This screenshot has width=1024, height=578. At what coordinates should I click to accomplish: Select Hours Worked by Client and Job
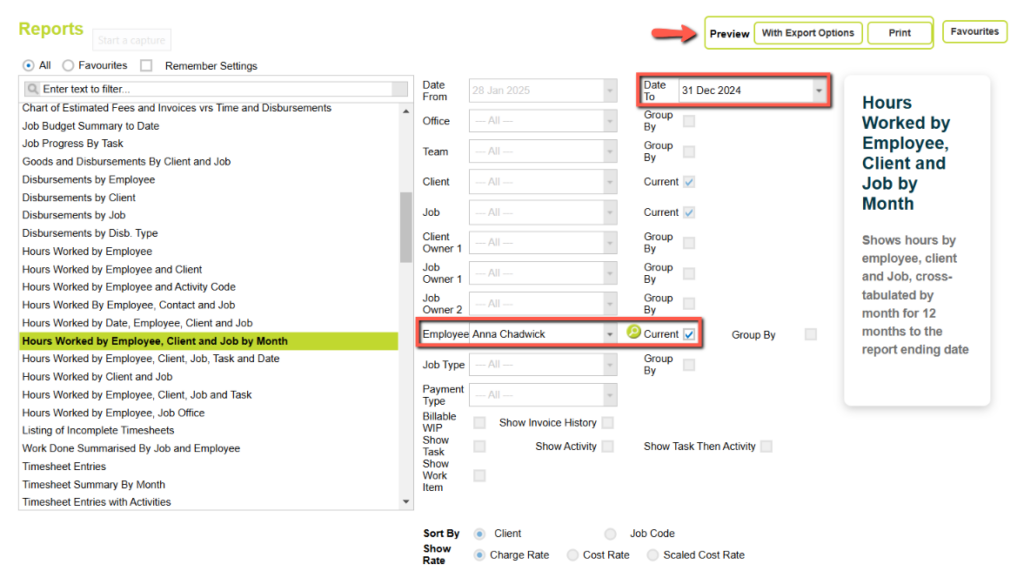point(97,377)
